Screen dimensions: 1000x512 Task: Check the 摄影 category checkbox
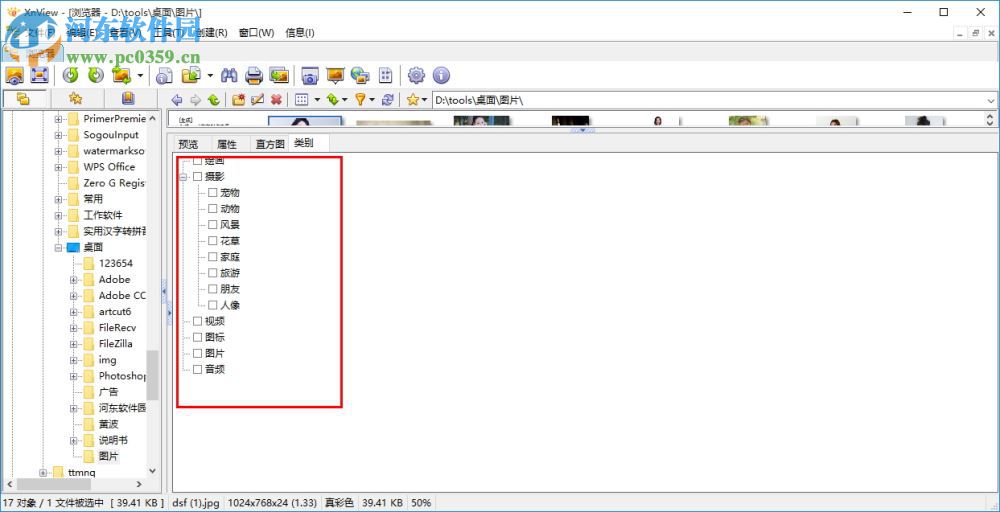[x=197, y=177]
